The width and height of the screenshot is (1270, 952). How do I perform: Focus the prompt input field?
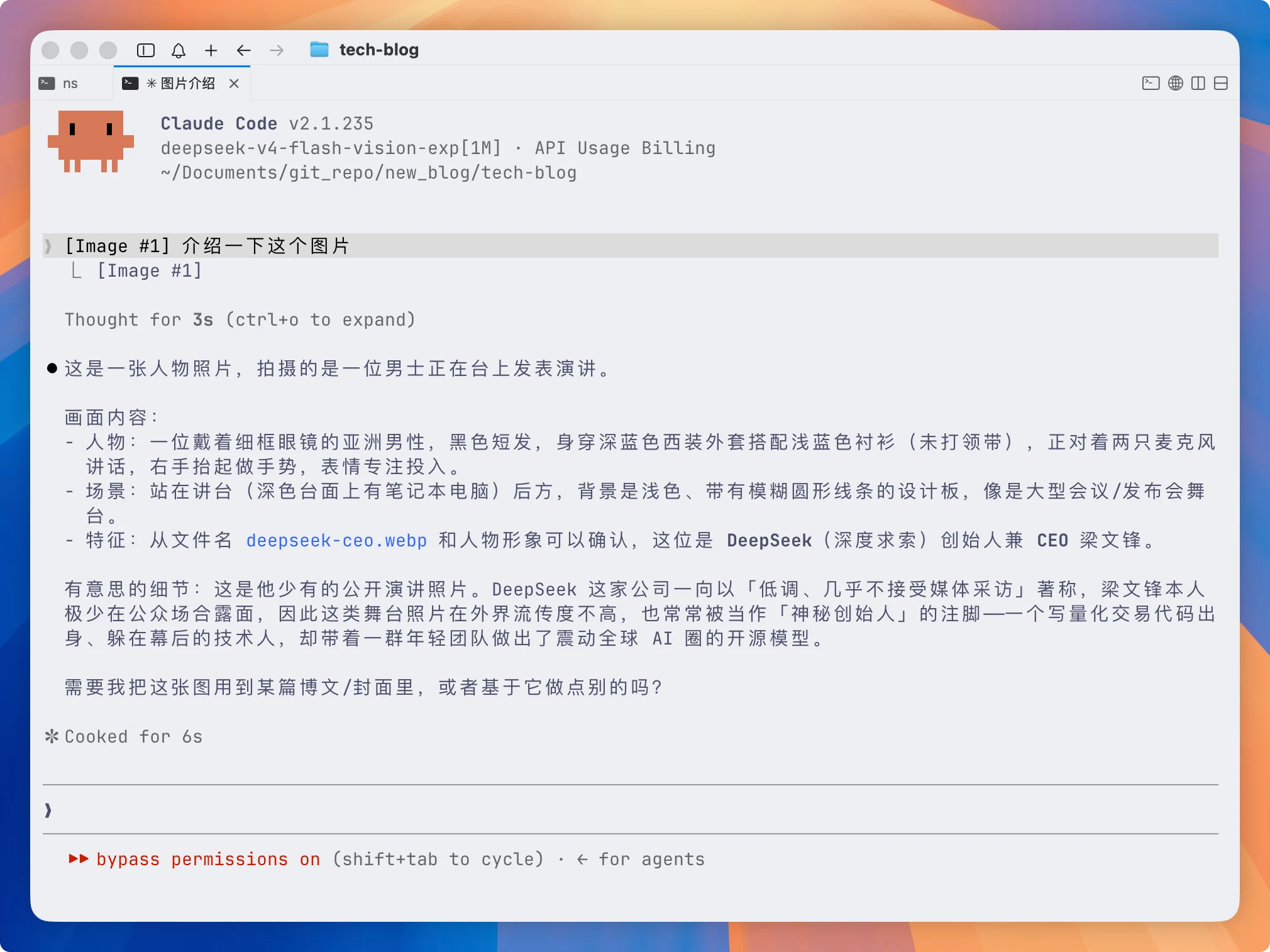[x=631, y=810]
